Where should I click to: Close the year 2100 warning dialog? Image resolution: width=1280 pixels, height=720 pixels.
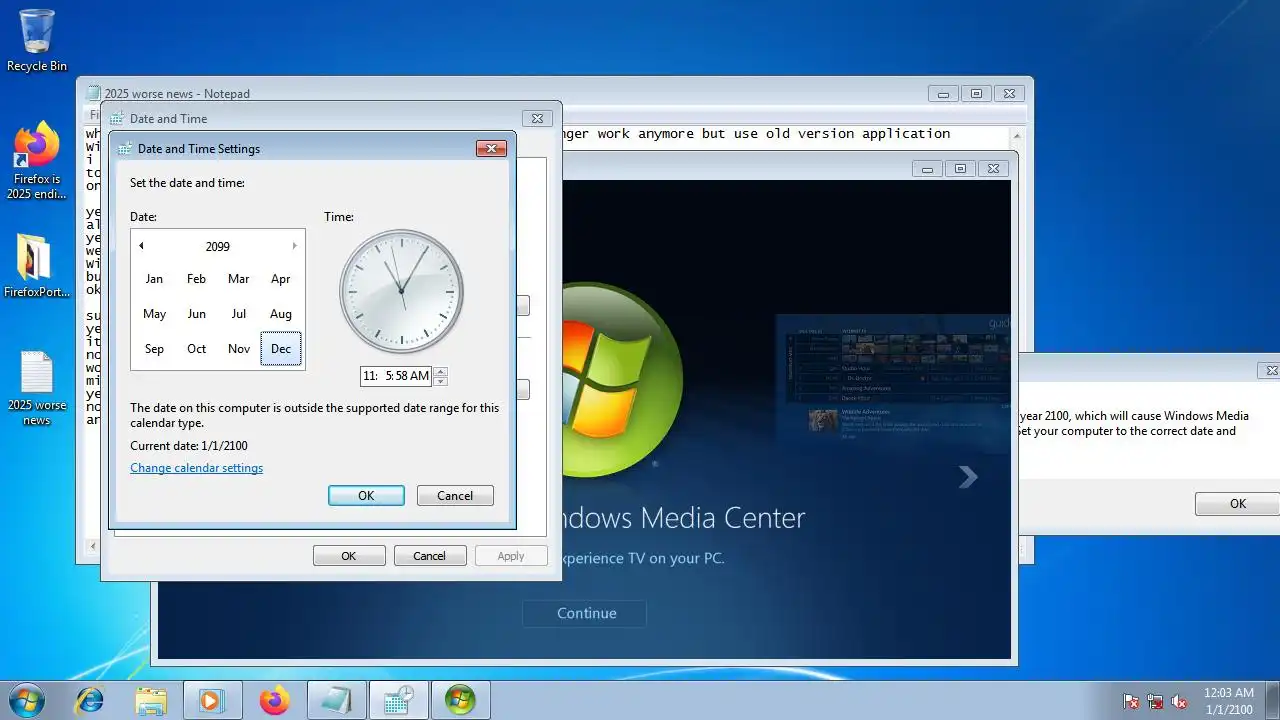(1271, 370)
